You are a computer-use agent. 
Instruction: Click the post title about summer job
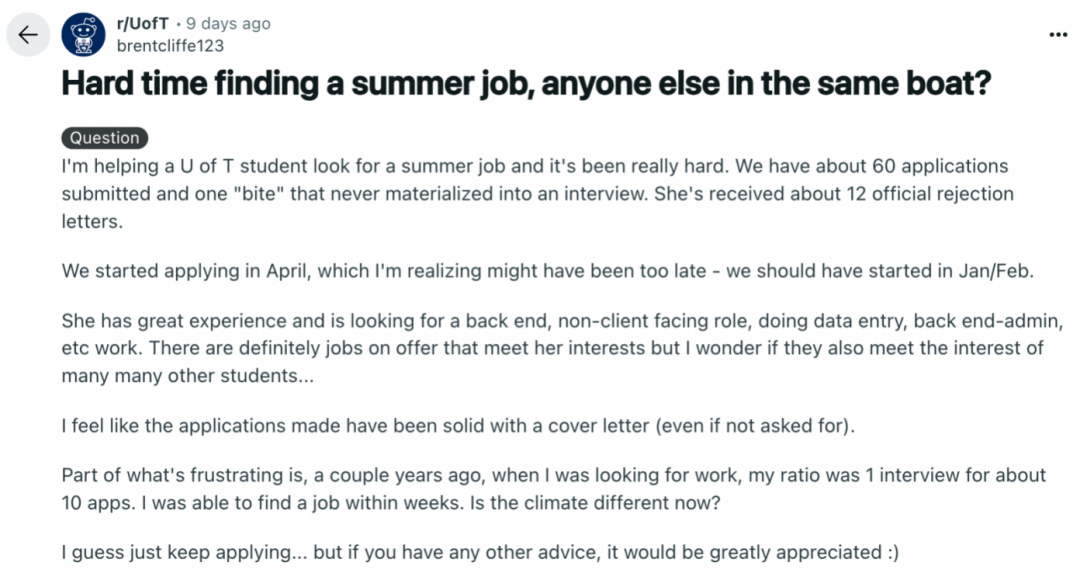[x=526, y=83]
